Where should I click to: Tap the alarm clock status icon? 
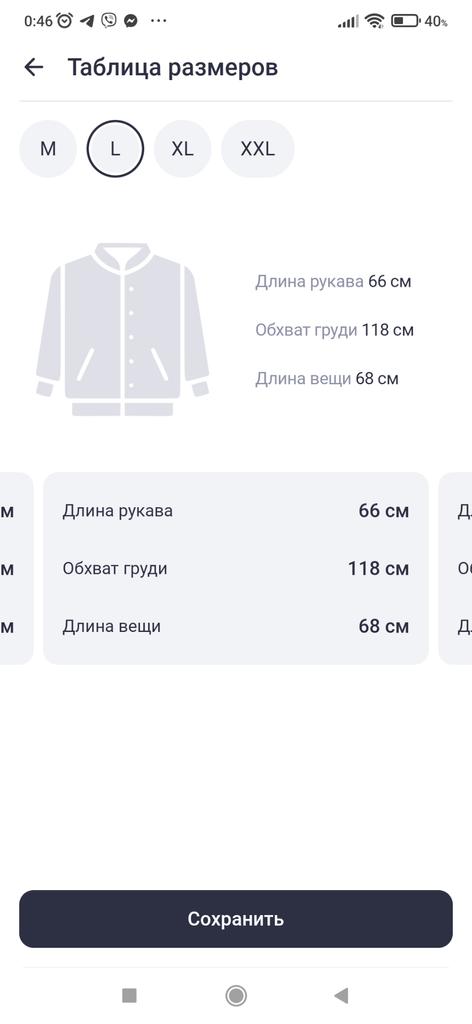(x=65, y=21)
